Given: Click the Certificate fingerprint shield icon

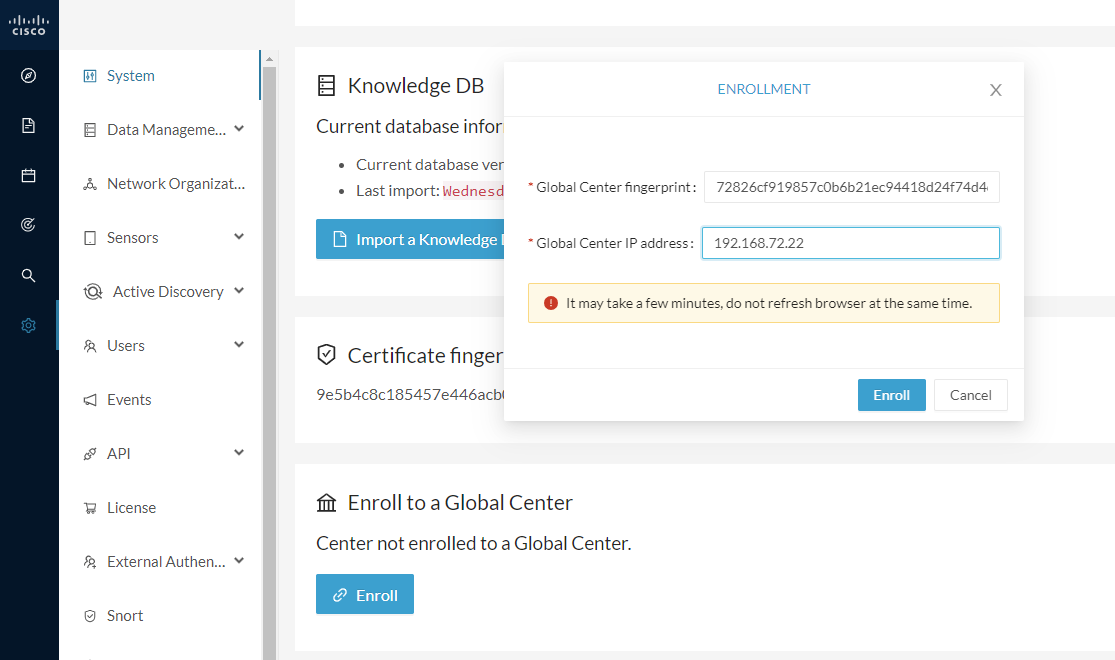Looking at the screenshot, I should [x=326, y=354].
